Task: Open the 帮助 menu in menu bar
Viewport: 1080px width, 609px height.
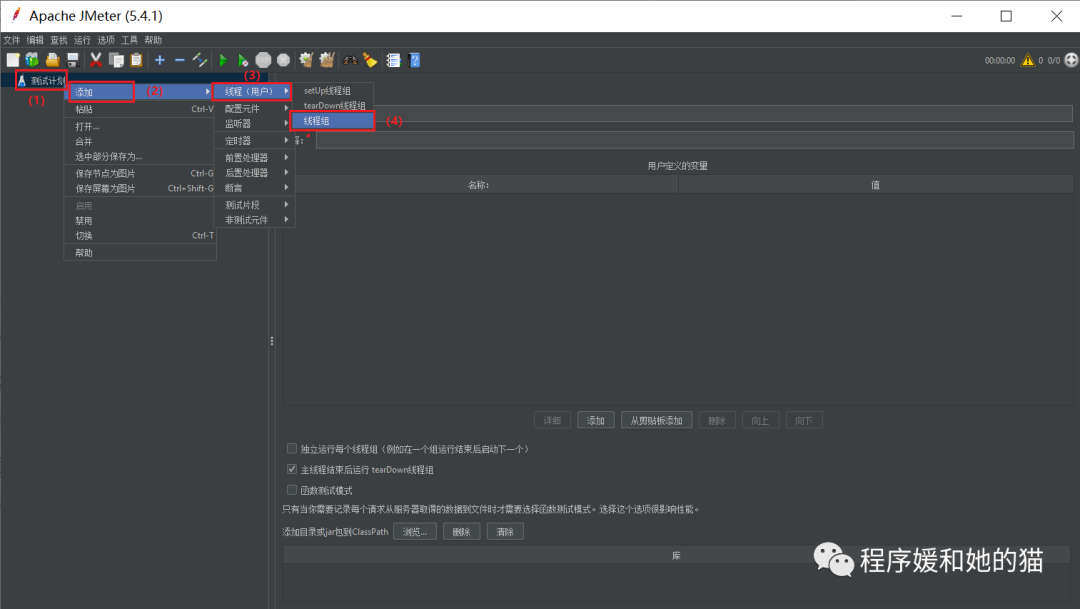Action: click(x=153, y=40)
